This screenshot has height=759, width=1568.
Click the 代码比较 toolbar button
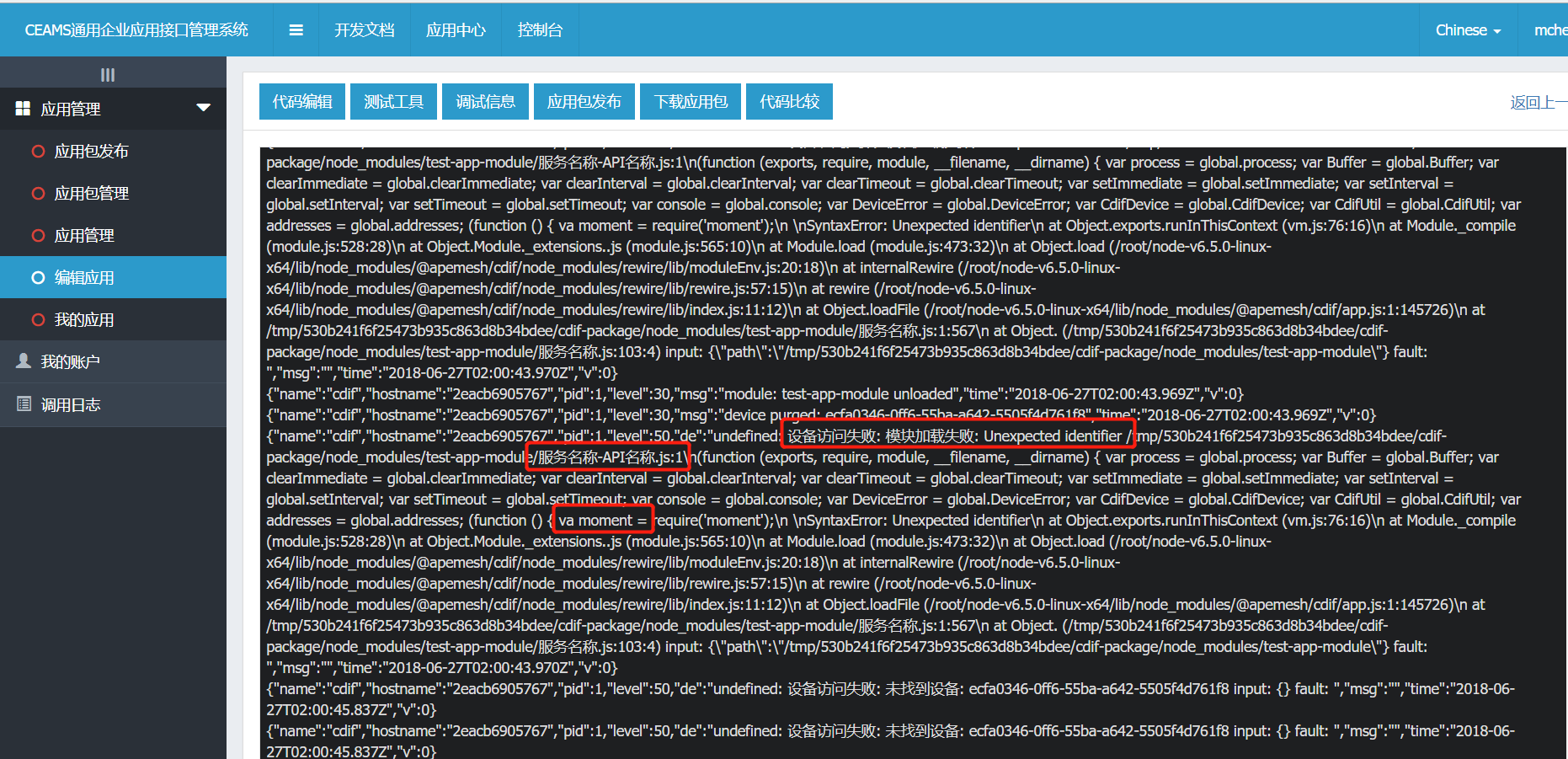[789, 102]
